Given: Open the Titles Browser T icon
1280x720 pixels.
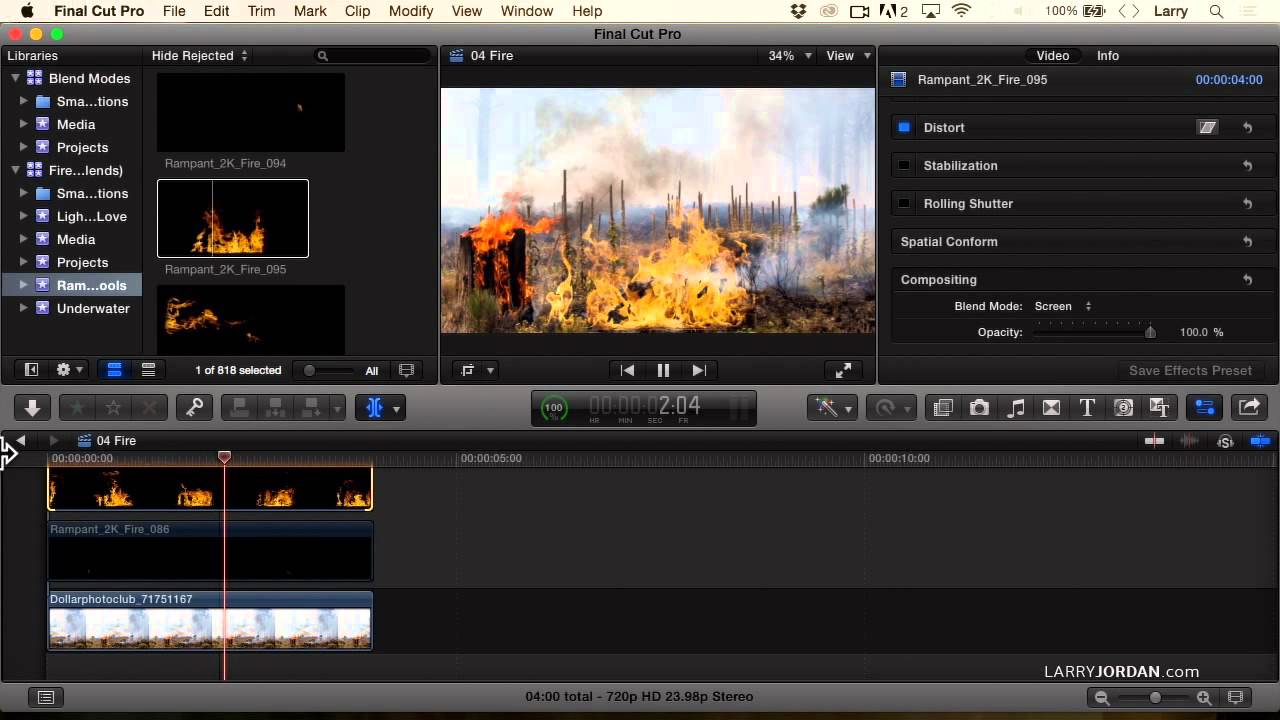Looking at the screenshot, I should point(1087,407).
